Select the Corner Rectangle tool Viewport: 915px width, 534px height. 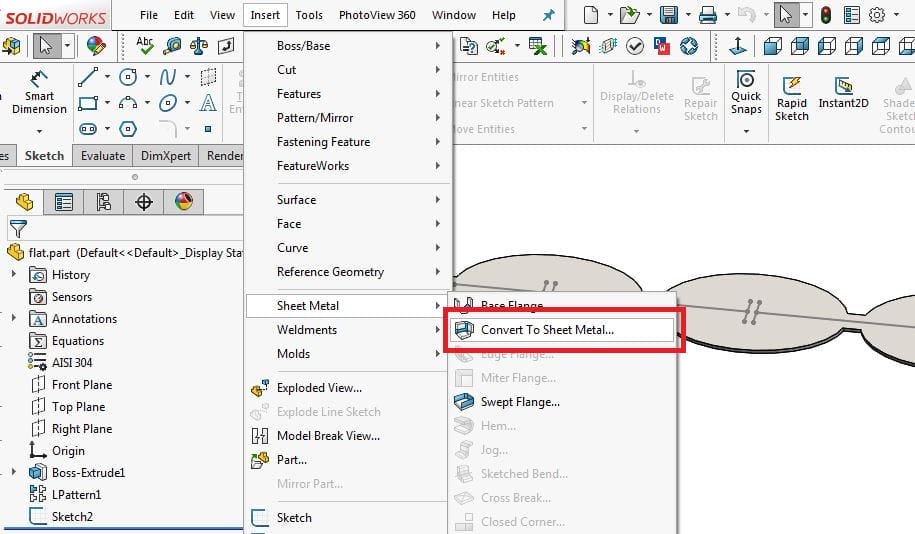pos(88,103)
